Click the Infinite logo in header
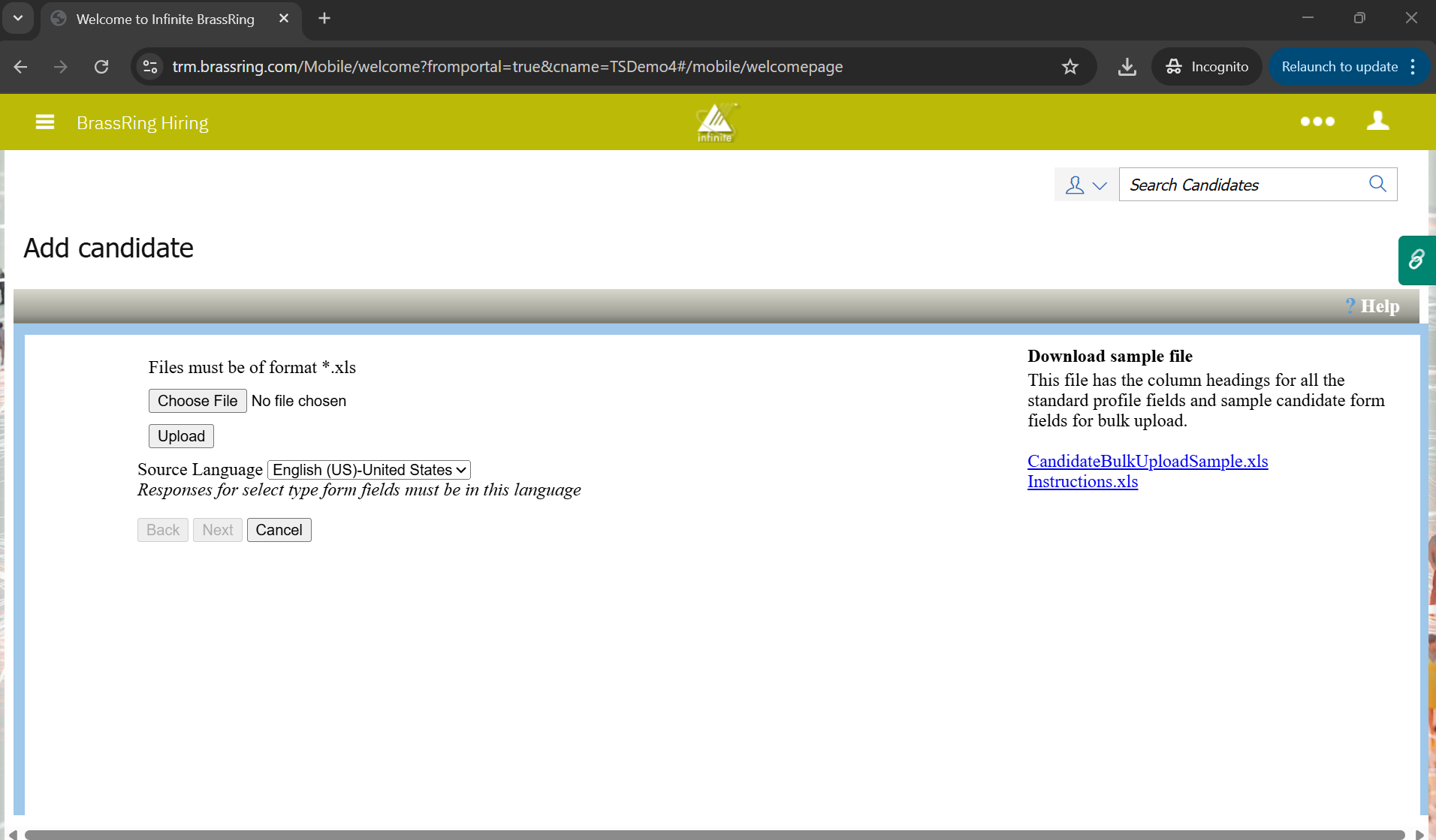 tap(716, 122)
